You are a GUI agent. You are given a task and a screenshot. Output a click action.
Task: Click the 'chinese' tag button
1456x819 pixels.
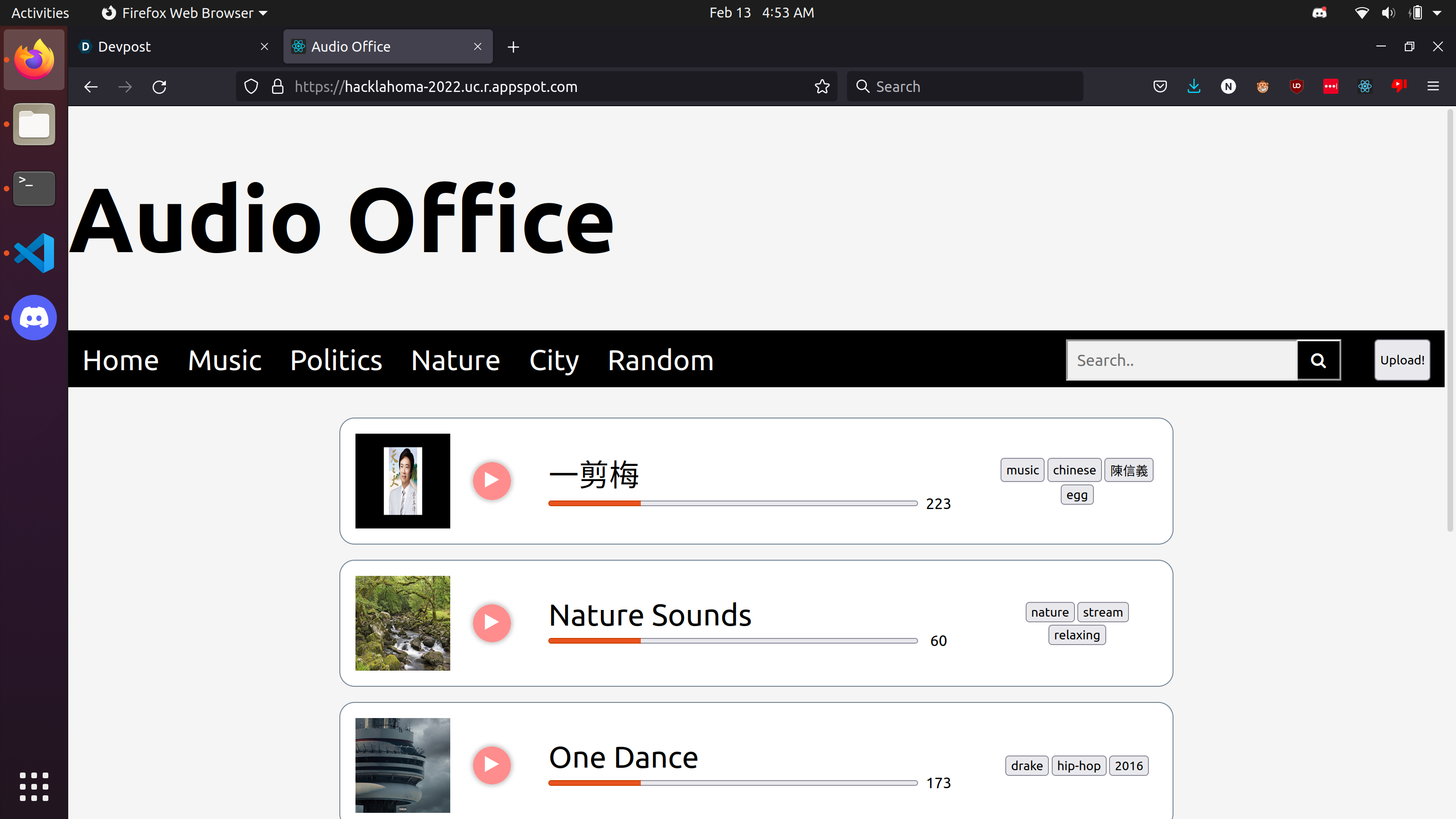click(1074, 470)
